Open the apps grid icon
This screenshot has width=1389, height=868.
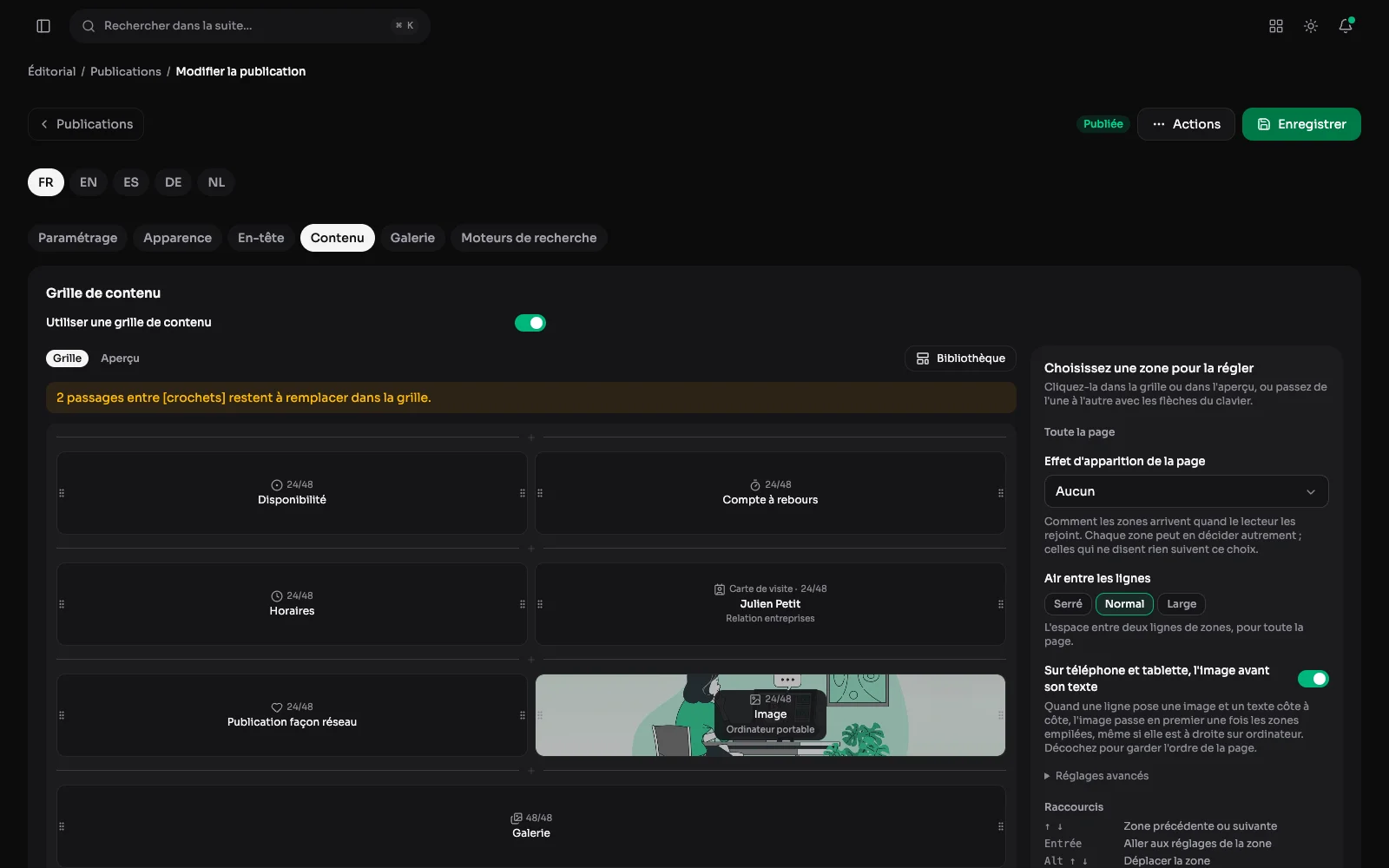pyautogui.click(x=1276, y=26)
